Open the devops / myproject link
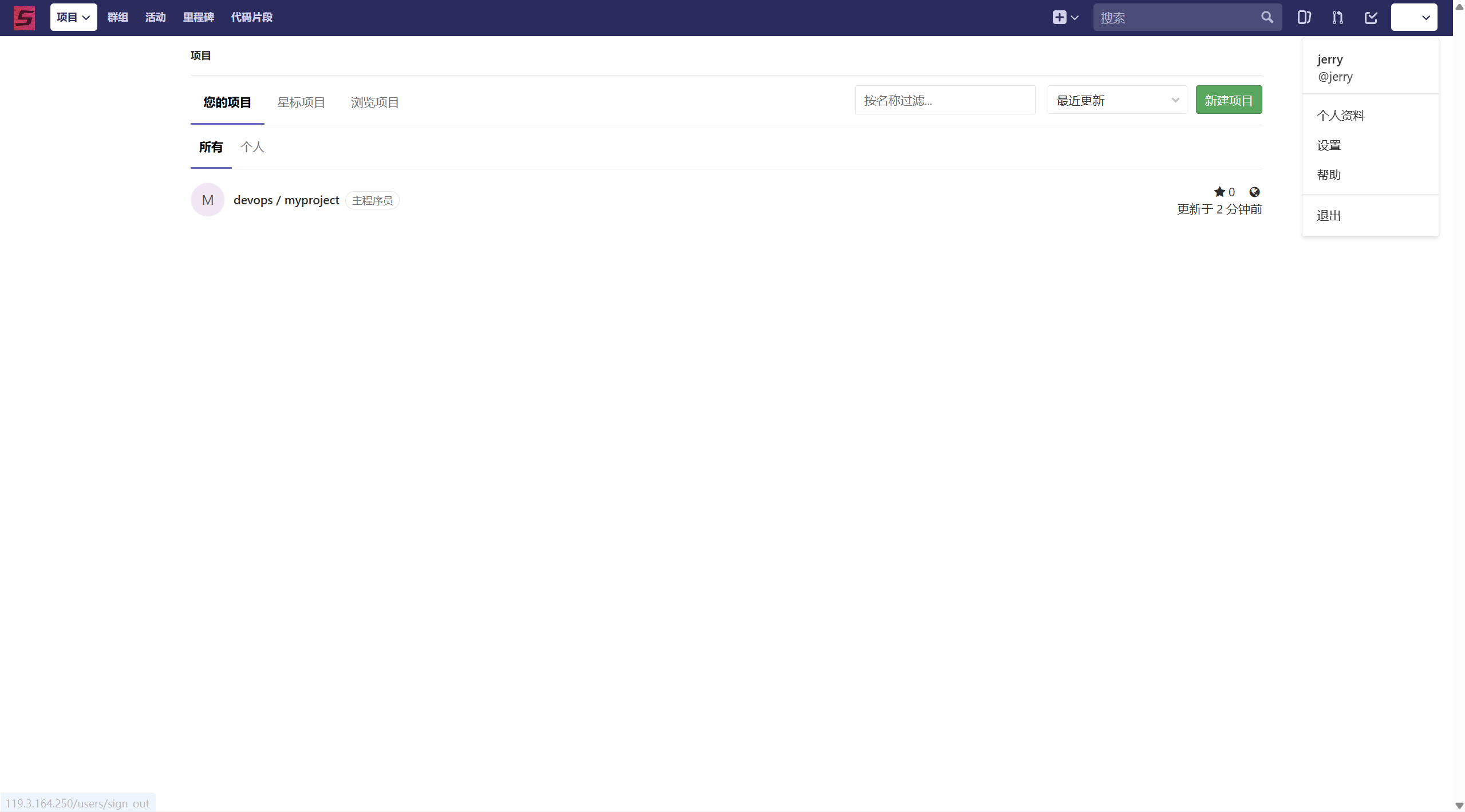 [286, 200]
